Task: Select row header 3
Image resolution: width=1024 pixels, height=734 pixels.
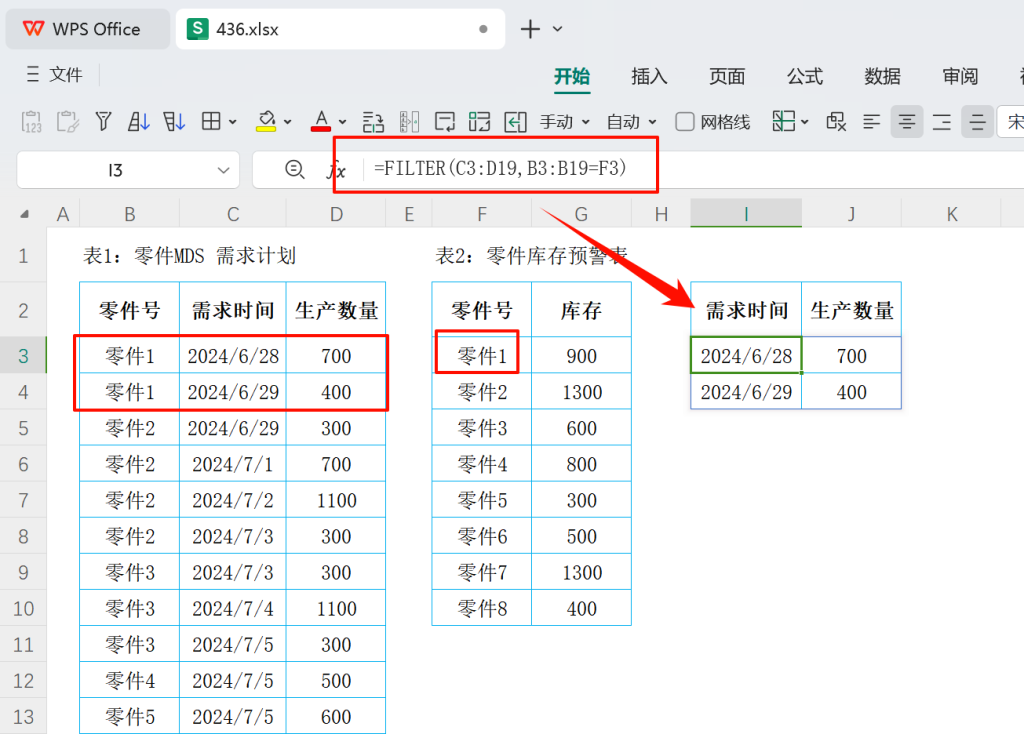Action: coord(24,356)
